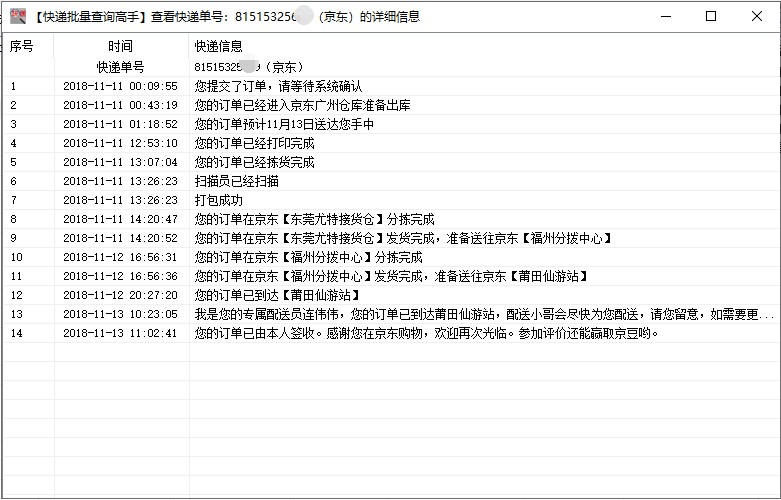
Task: Click sequence number 14 in the 序号 column
Action: [16, 333]
